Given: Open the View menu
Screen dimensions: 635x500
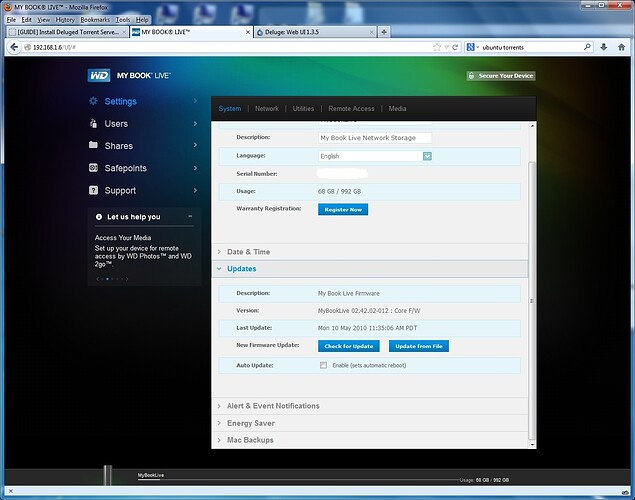Looking at the screenshot, I should click(x=43, y=20).
